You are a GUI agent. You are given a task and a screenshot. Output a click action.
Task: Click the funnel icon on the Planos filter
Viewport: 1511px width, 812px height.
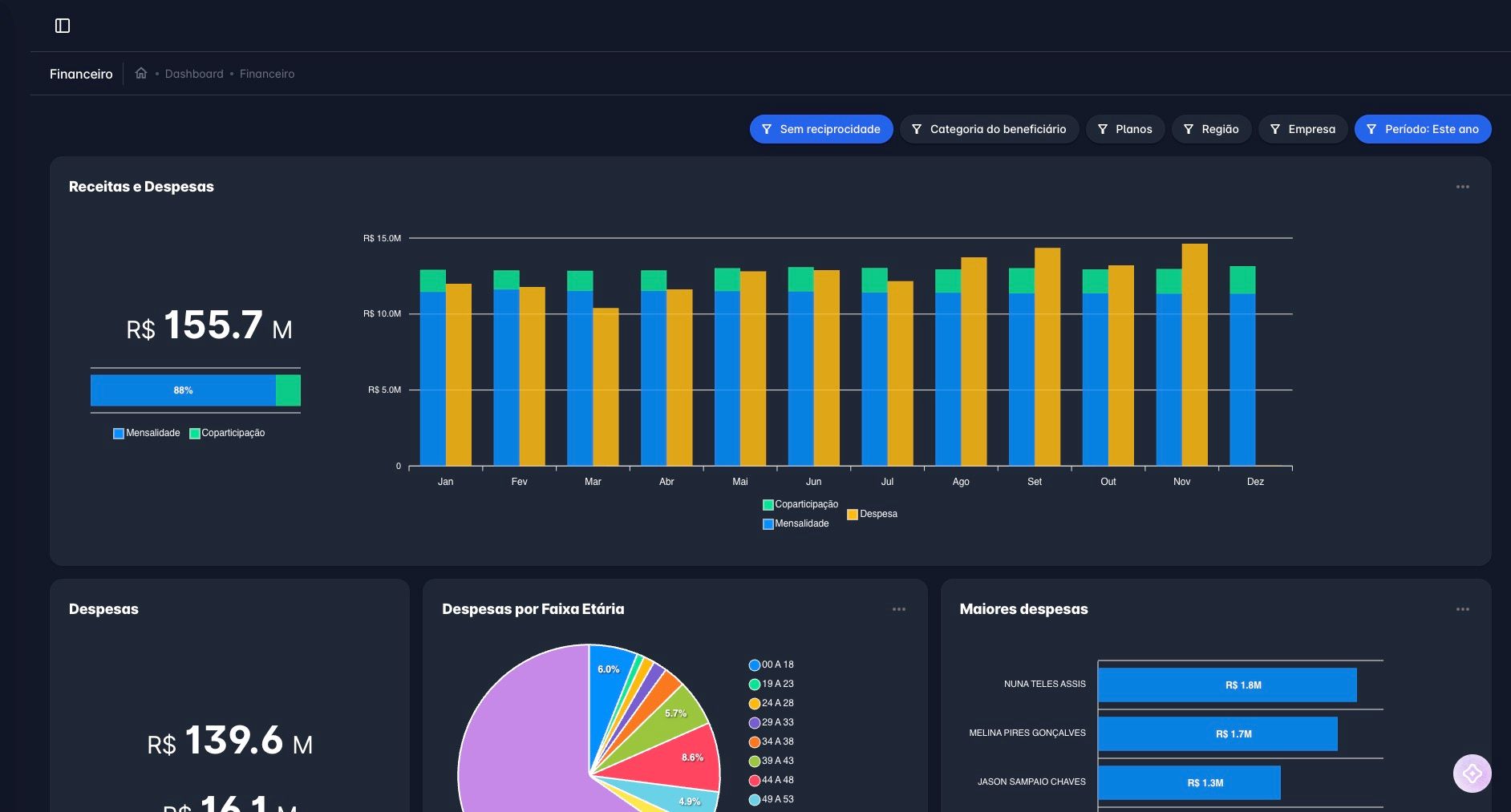[x=1104, y=129]
